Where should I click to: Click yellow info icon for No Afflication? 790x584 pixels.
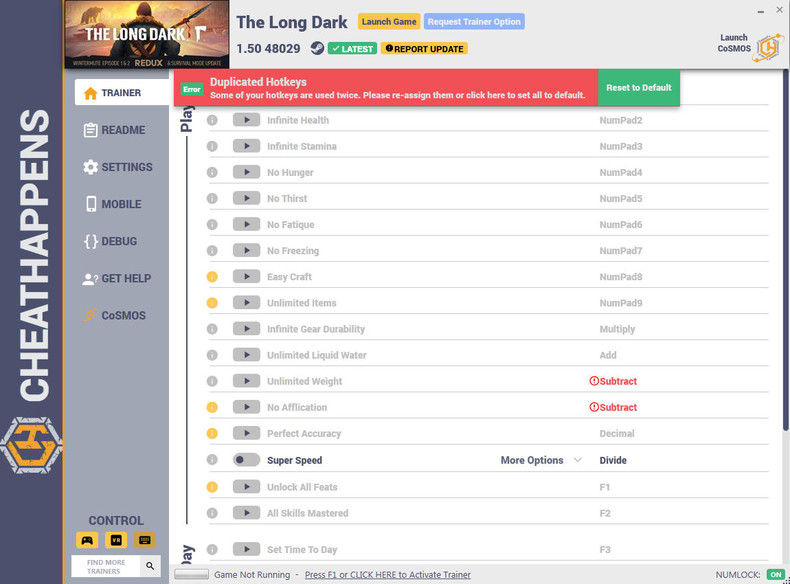212,407
